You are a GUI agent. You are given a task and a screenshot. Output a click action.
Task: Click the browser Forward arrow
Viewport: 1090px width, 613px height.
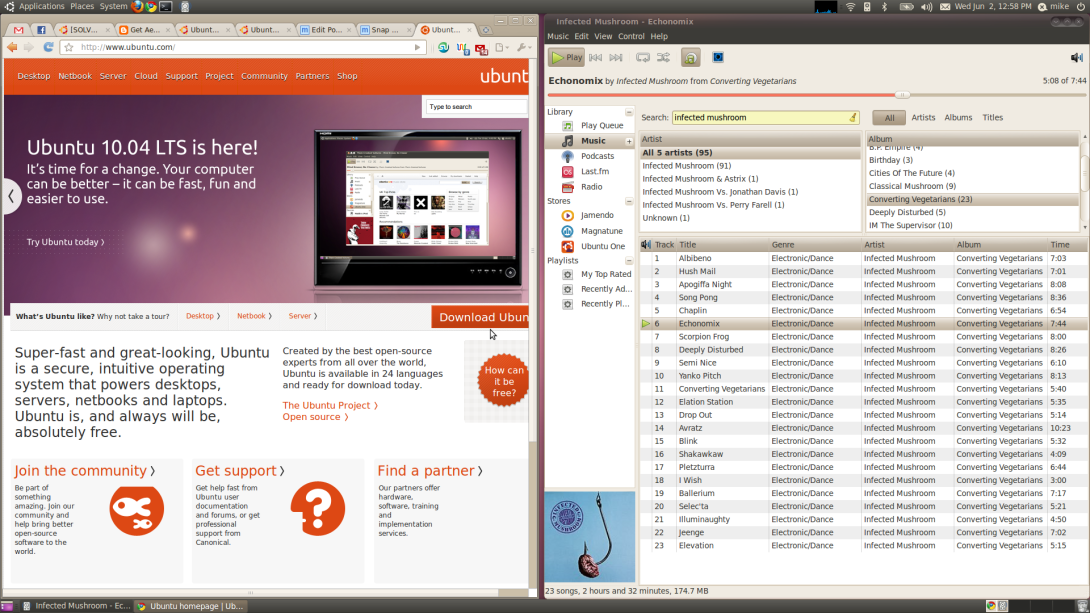(29, 47)
